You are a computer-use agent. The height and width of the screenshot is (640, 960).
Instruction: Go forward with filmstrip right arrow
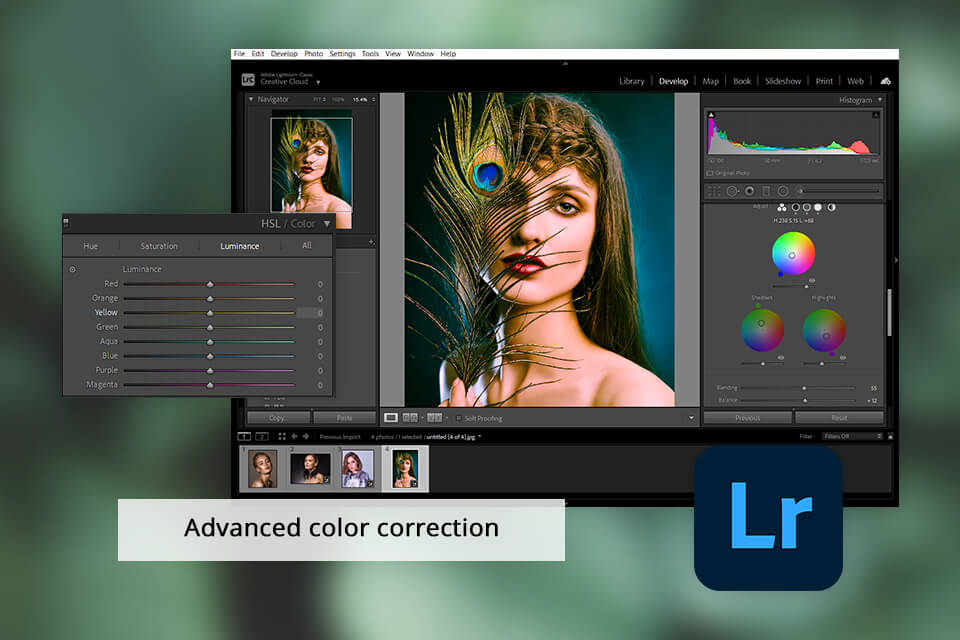(306, 437)
